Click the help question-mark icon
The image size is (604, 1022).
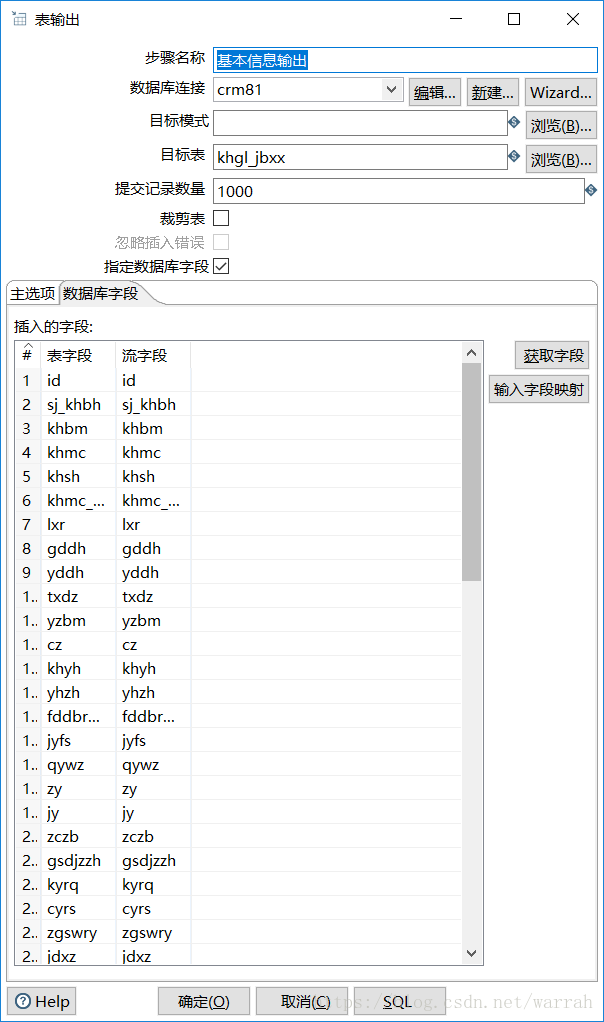pyautogui.click(x=23, y=1001)
